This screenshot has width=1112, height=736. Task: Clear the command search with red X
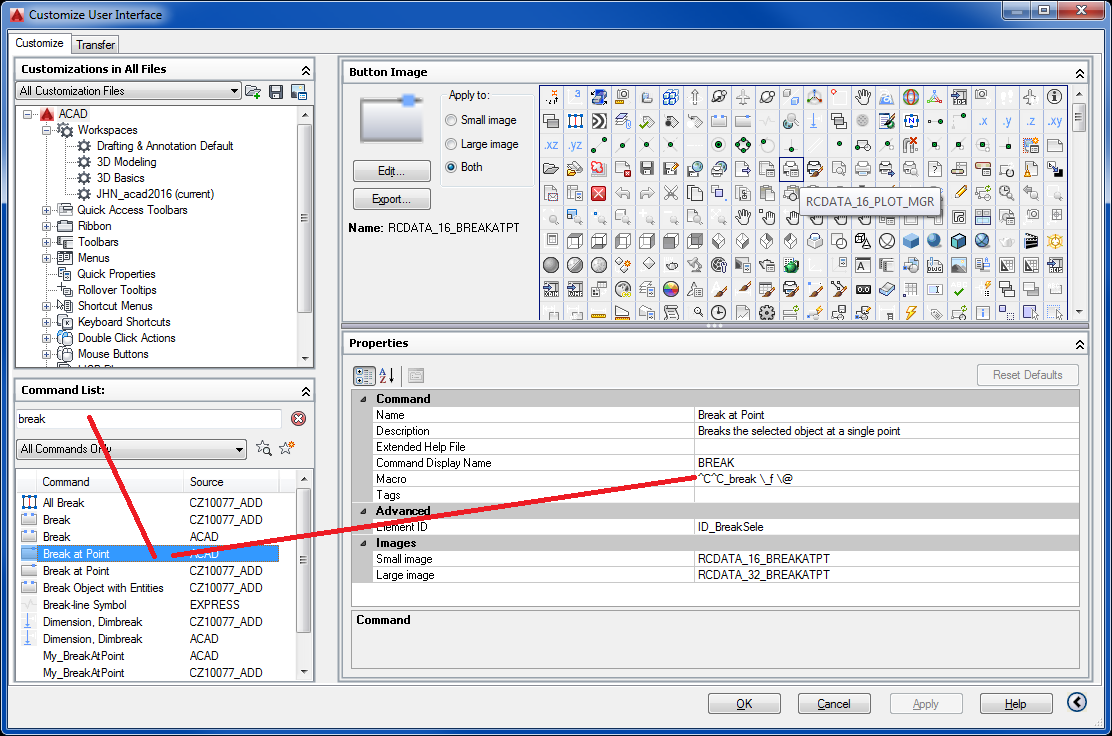tap(299, 419)
